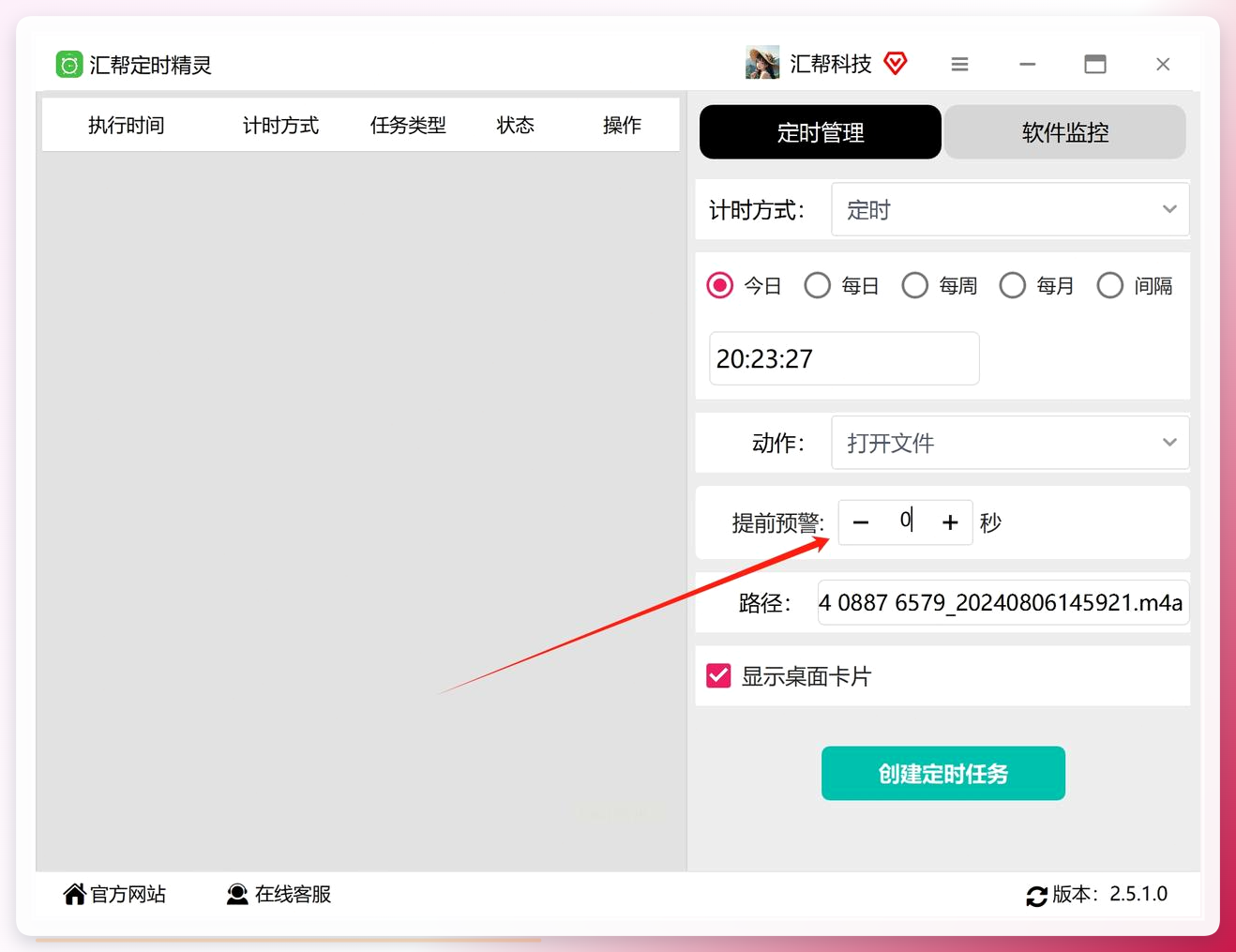Screen dimensions: 1236x952
Task: Choose the 每周 radio option
Action: pos(915,285)
